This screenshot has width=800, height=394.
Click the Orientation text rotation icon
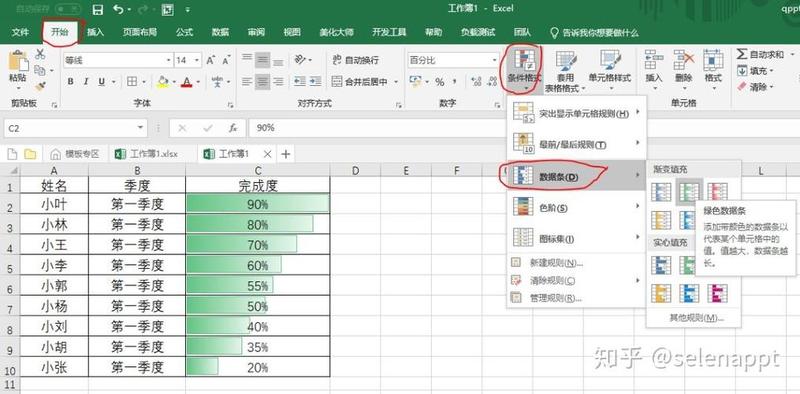pyautogui.click(x=301, y=60)
